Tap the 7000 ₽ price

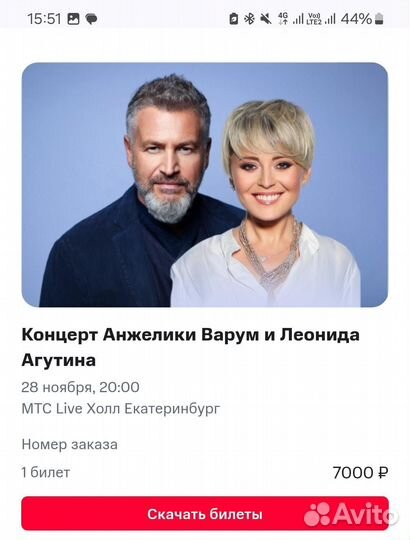coord(360,472)
